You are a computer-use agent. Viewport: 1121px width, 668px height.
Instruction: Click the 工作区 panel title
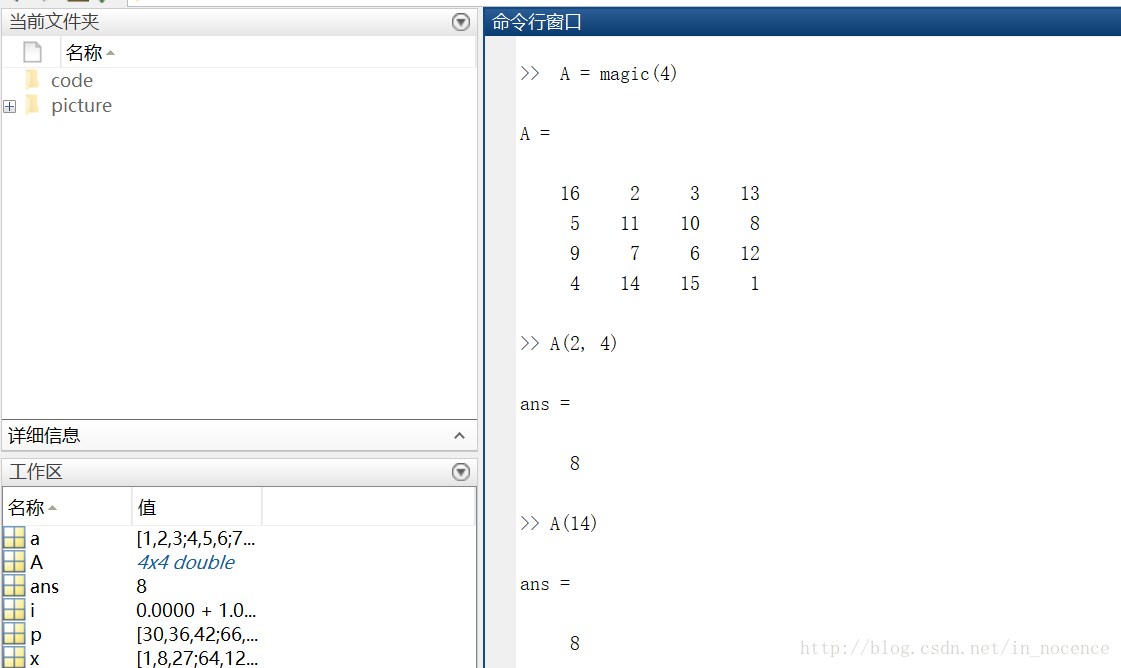(x=36, y=472)
